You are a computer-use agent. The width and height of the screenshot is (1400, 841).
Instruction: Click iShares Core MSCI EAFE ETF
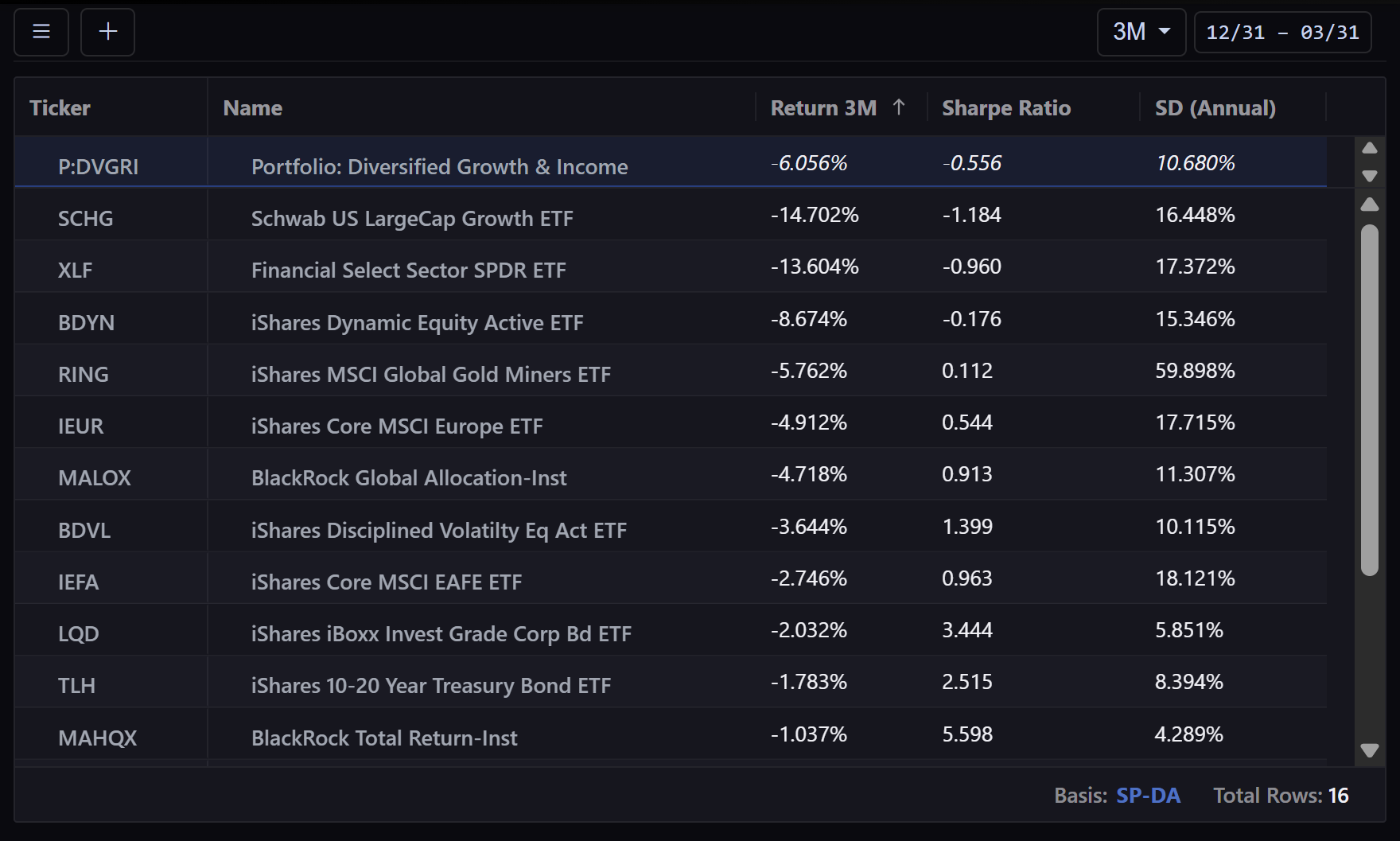click(x=387, y=582)
